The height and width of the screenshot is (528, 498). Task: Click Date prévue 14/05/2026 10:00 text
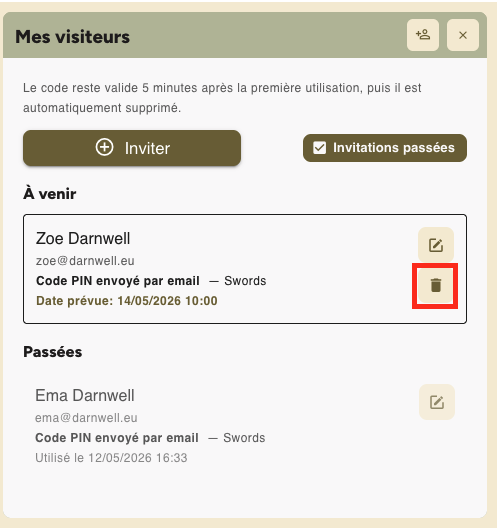coord(127,301)
